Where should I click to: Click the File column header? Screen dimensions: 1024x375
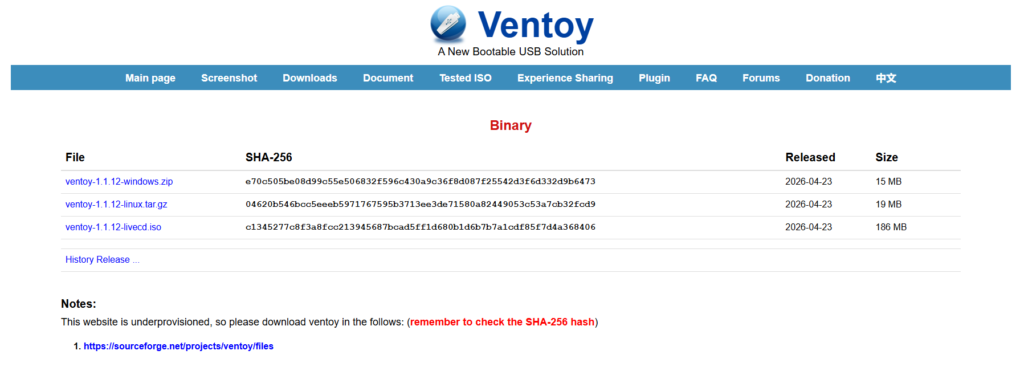(75, 157)
